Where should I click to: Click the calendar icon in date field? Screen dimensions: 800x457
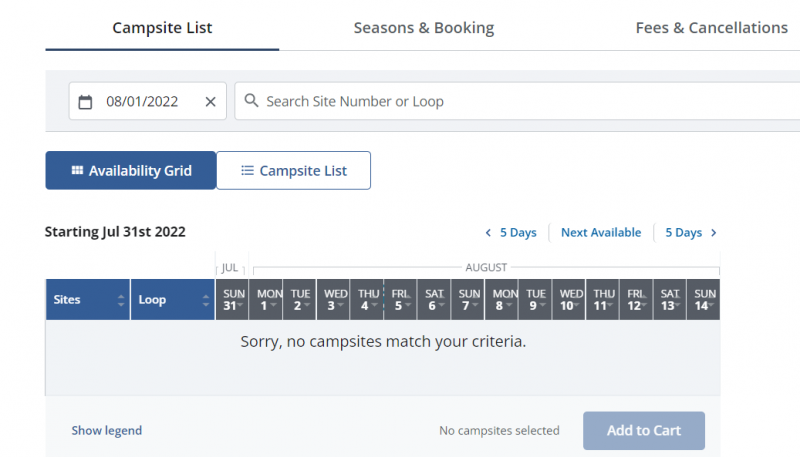pyautogui.click(x=85, y=101)
